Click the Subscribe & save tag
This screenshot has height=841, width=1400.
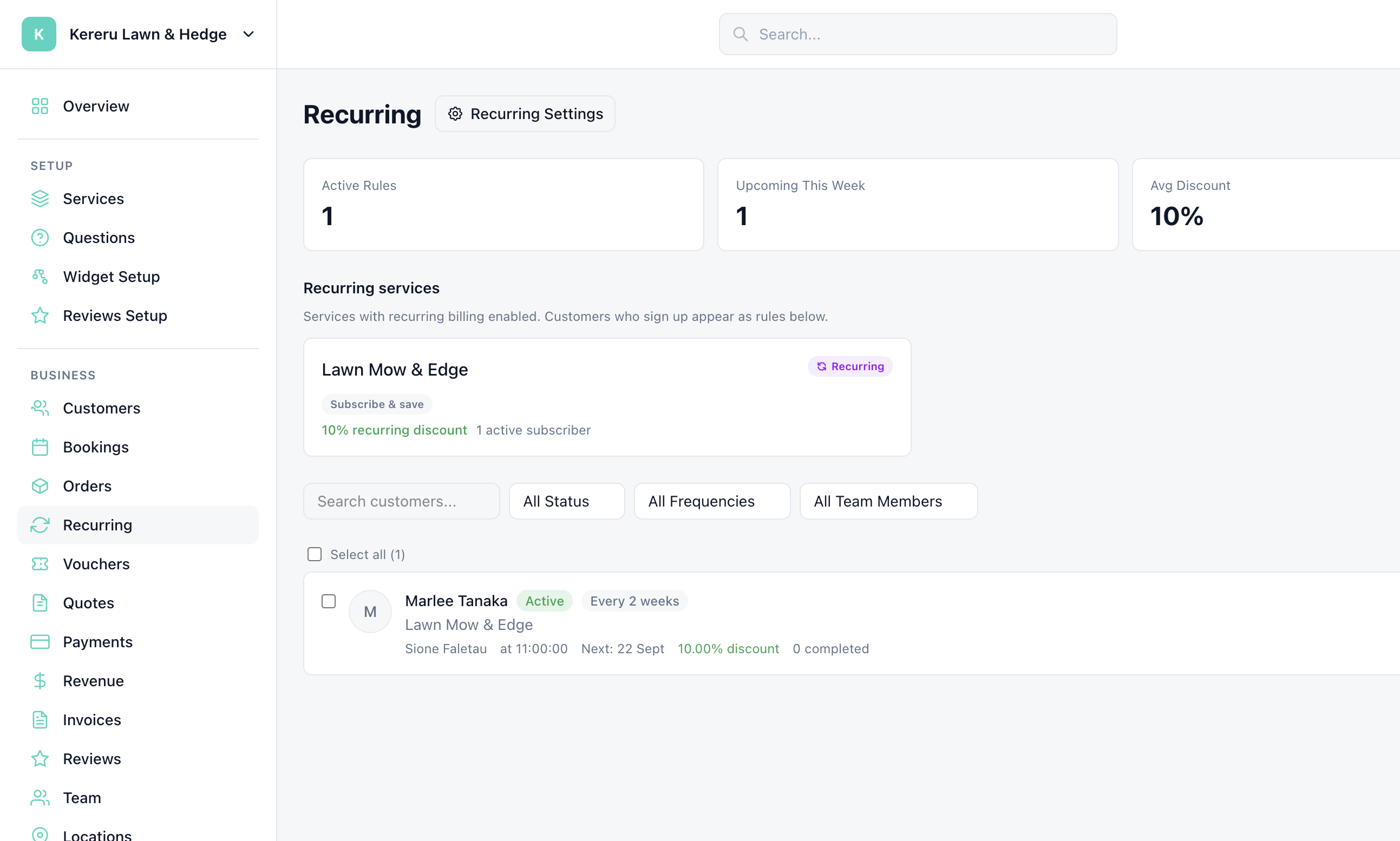click(x=377, y=404)
